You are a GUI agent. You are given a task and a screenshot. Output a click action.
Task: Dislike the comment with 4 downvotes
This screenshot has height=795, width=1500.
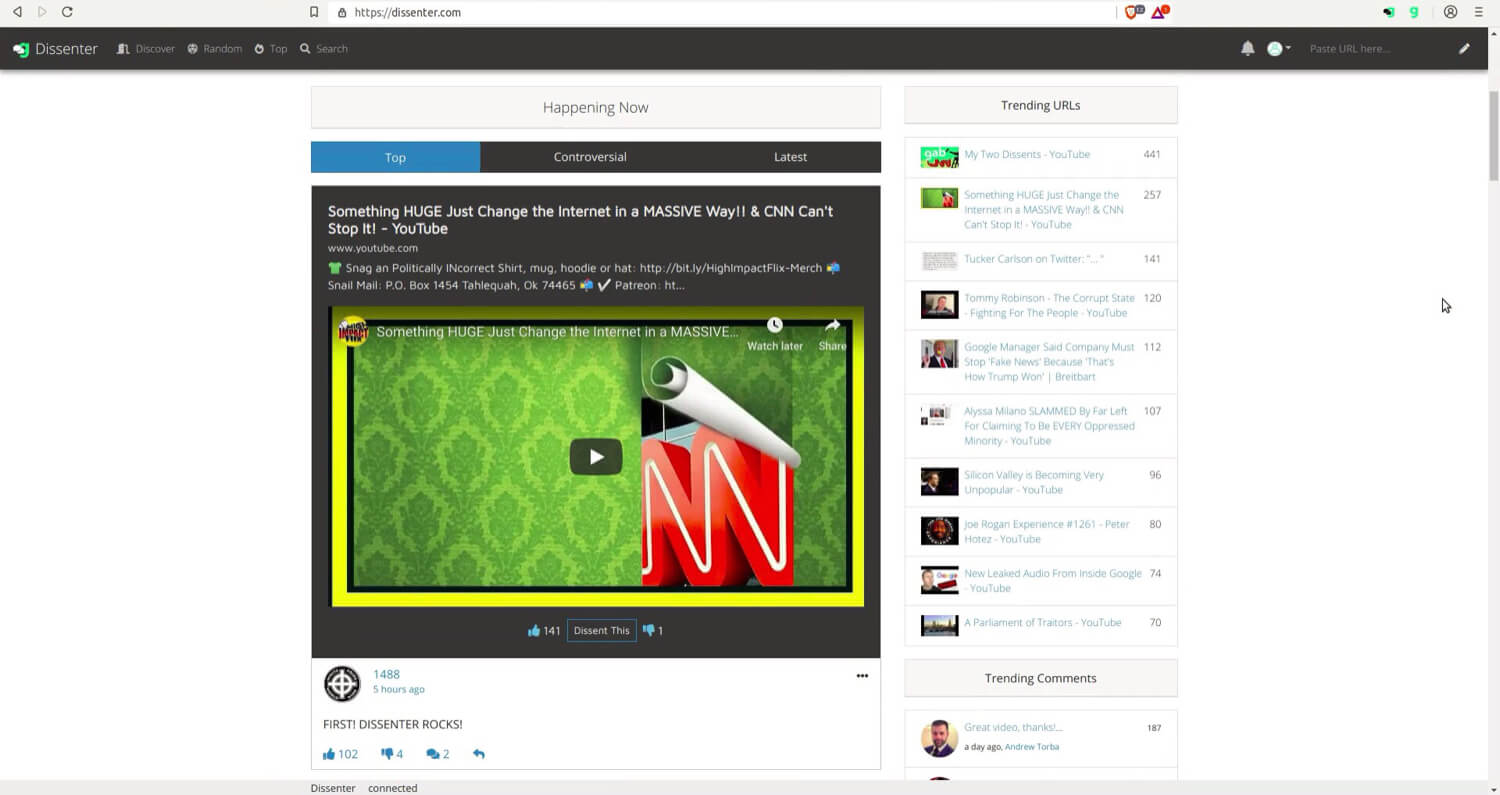point(391,754)
